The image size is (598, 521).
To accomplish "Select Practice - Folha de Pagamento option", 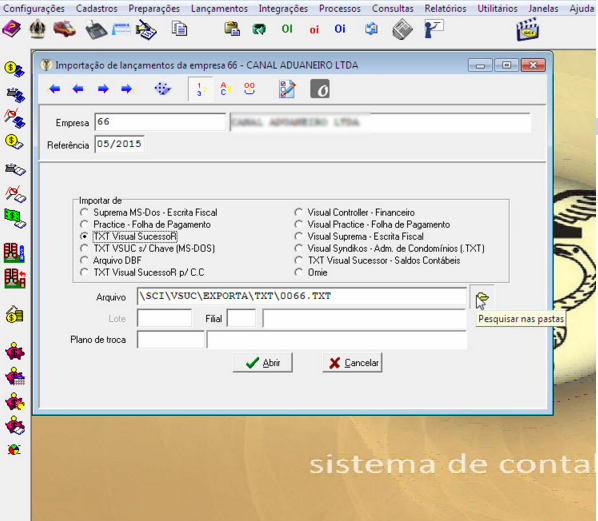I will pyautogui.click(x=145, y=224).
